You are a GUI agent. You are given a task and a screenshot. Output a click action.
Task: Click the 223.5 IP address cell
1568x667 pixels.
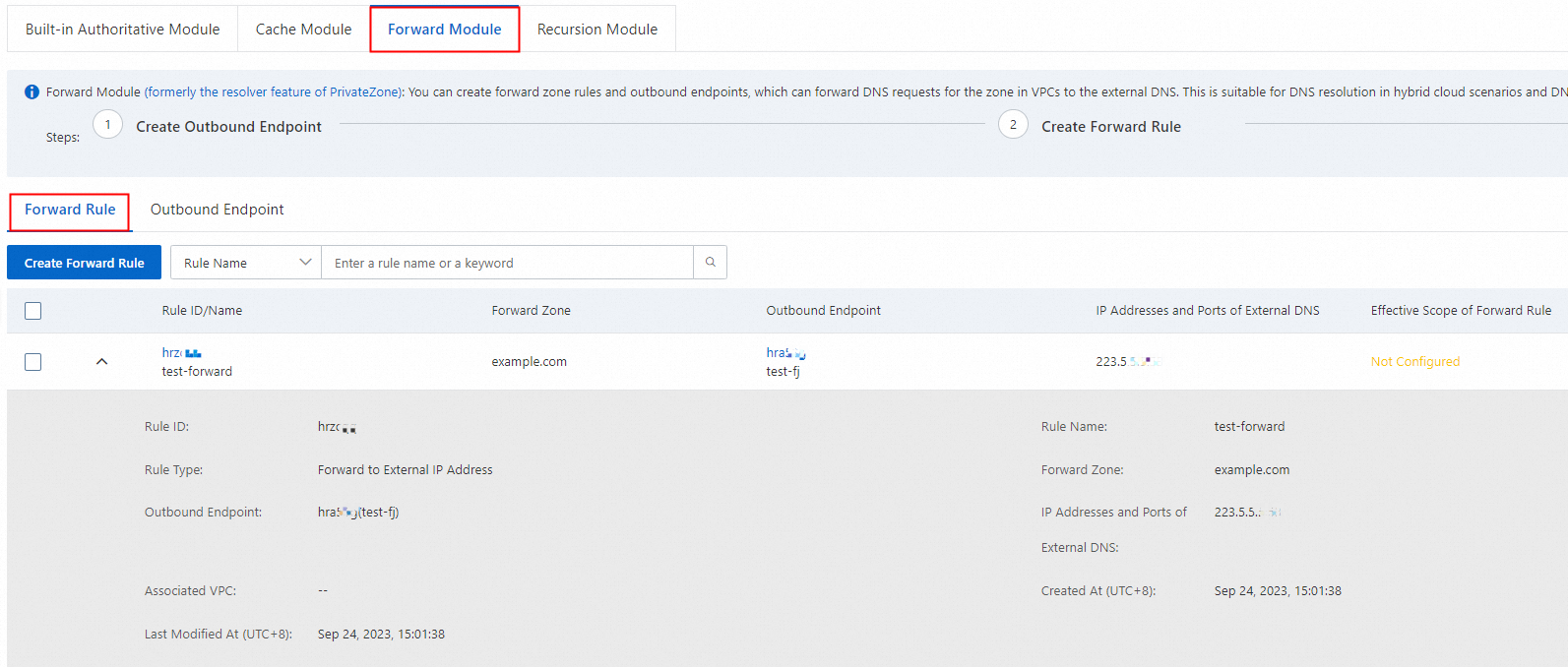[1129, 362]
